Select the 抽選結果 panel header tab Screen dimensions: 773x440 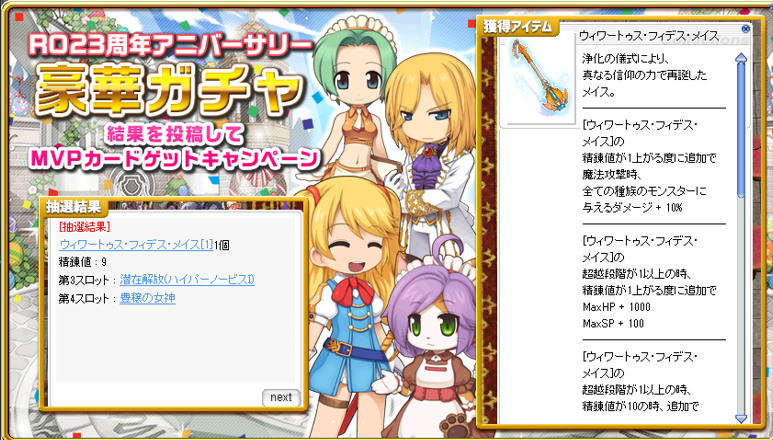(72, 207)
